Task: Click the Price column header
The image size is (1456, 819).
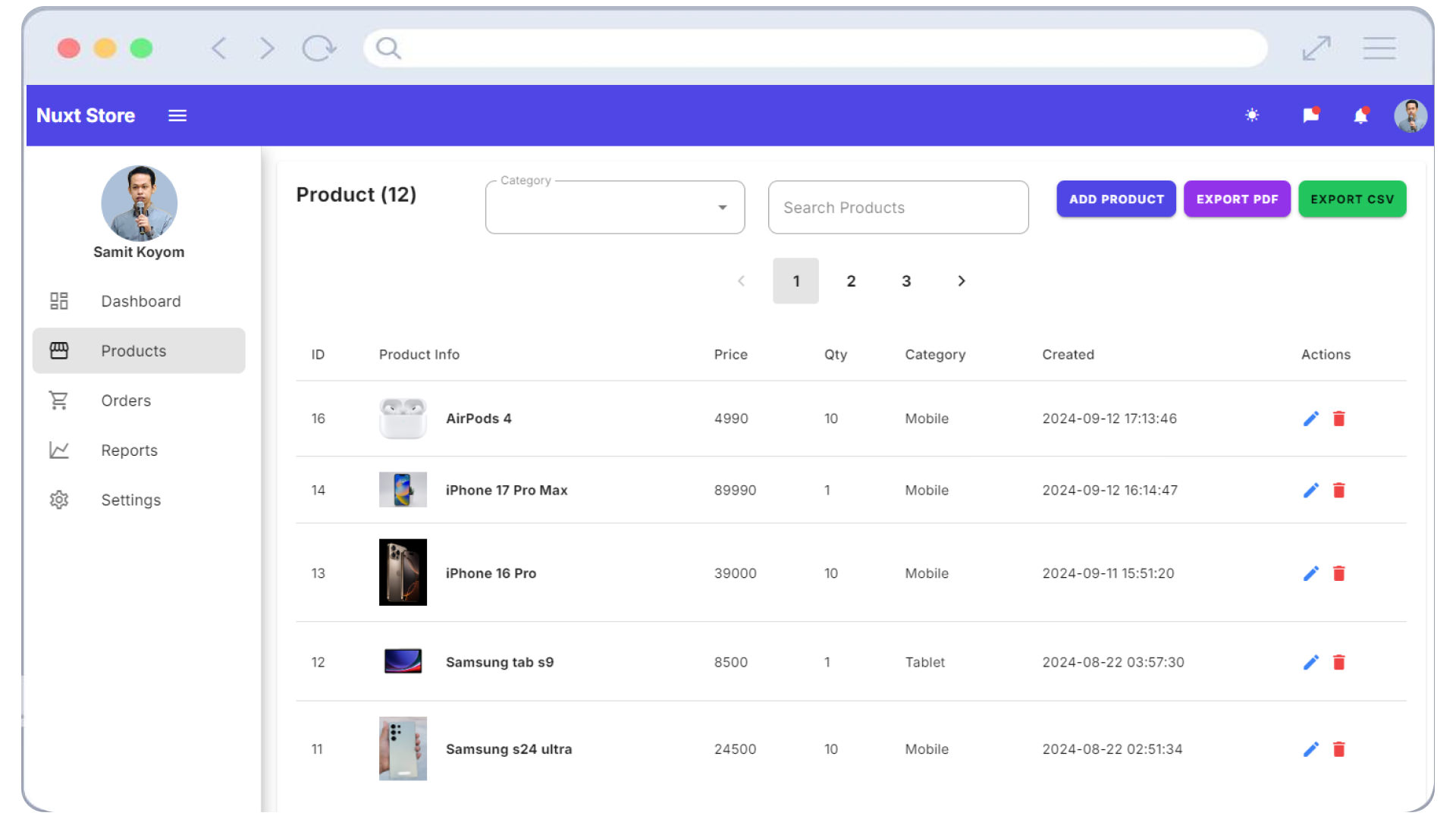Action: tap(730, 354)
